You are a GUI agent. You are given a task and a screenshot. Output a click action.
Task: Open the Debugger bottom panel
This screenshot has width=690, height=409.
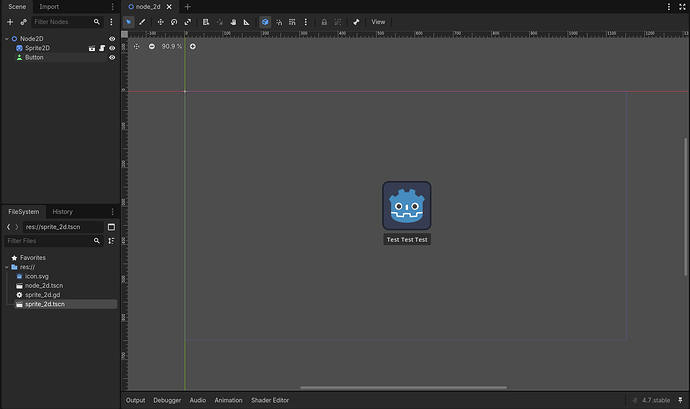[167, 400]
